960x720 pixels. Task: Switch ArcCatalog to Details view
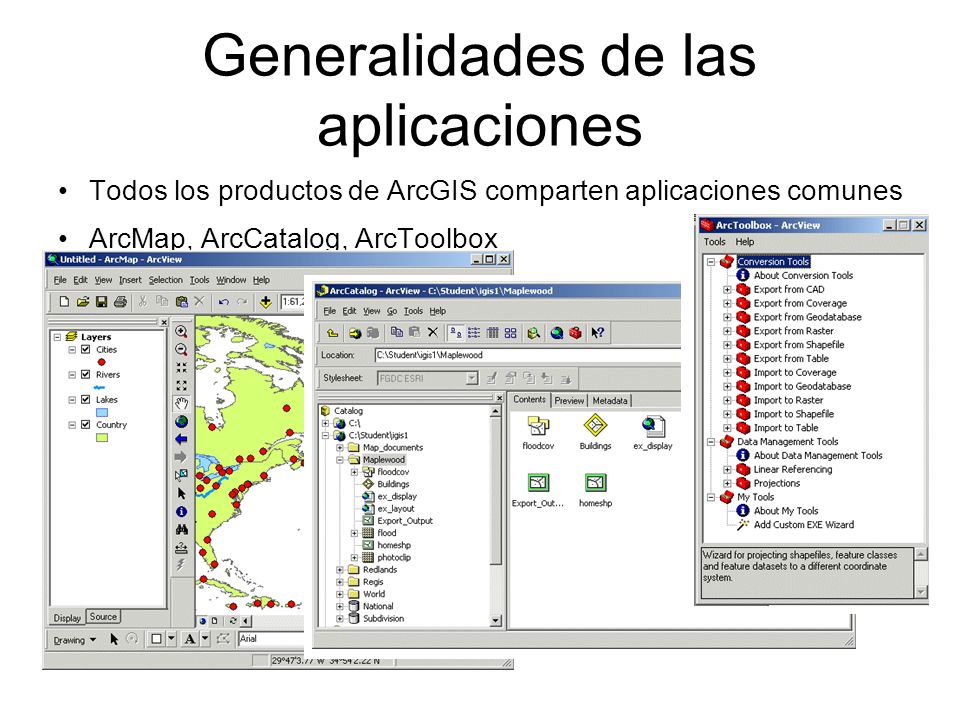click(492, 332)
